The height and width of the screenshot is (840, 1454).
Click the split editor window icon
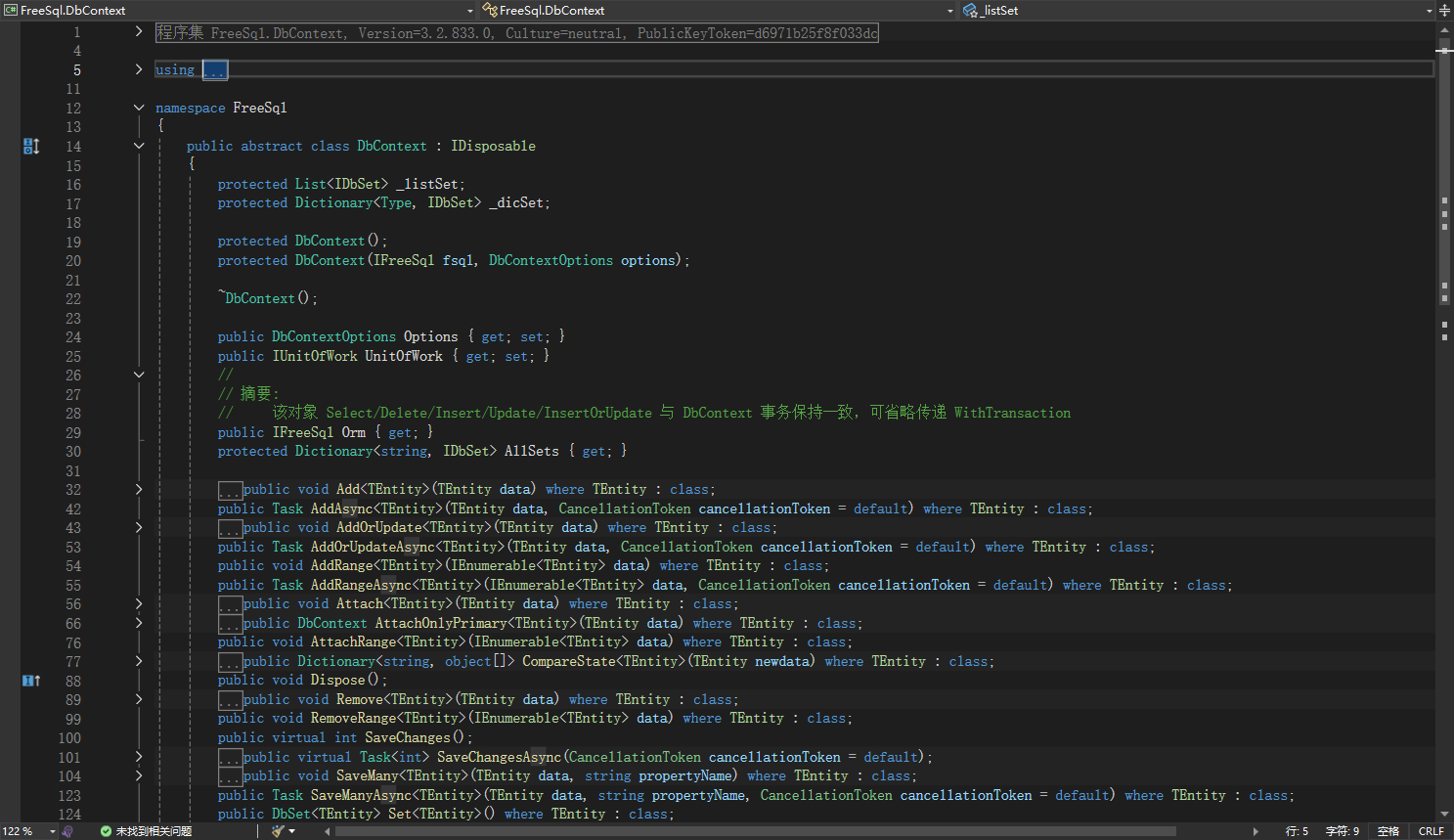(x=1444, y=10)
